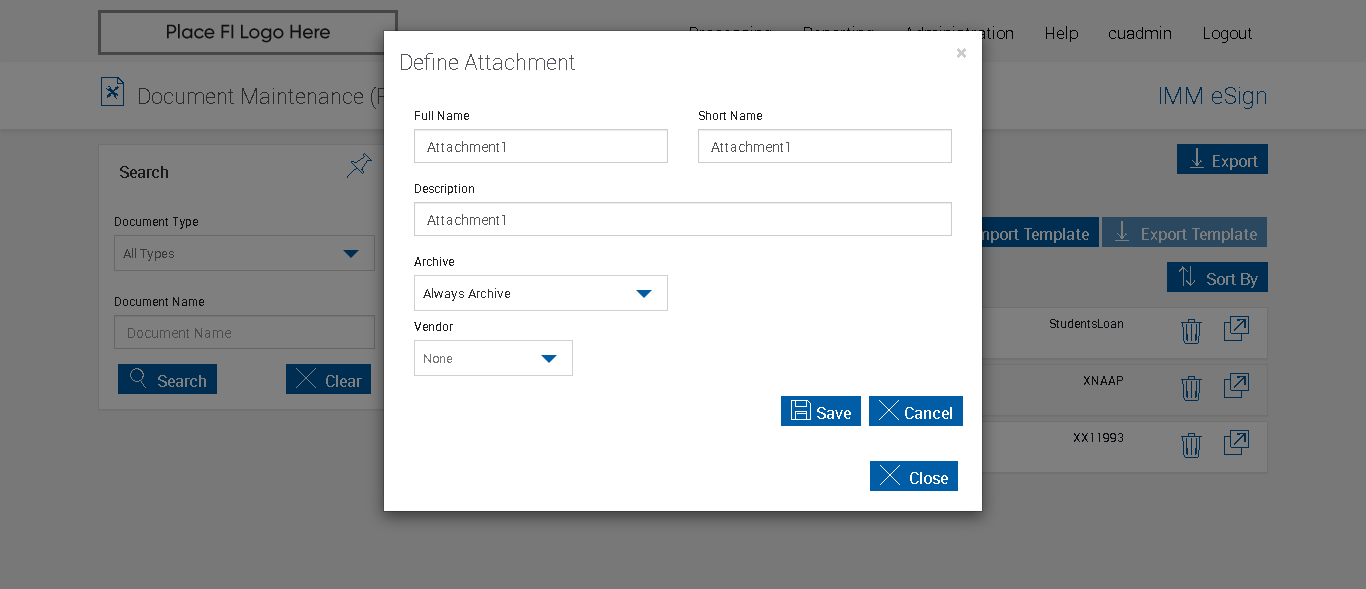
Task: Expand the Archive dropdown
Action: coord(541,293)
